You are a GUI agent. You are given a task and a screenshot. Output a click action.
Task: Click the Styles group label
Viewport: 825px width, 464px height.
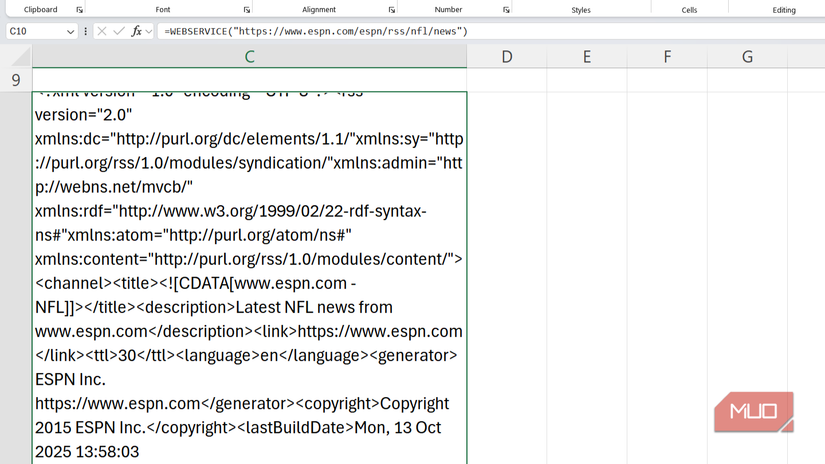pyautogui.click(x=581, y=10)
